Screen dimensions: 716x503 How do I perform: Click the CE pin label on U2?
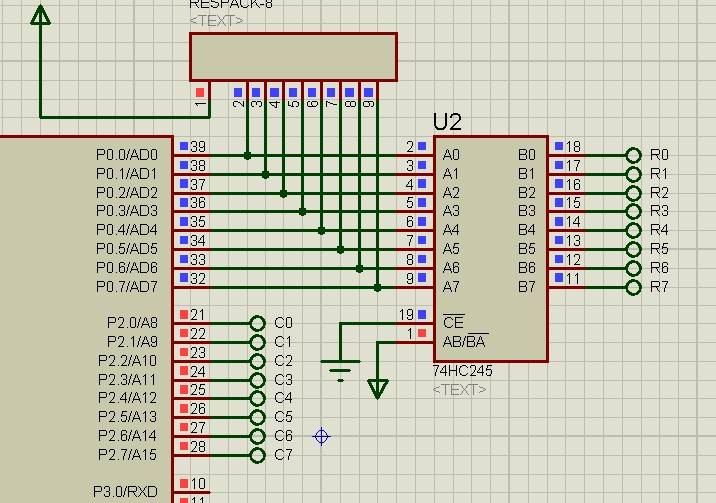pyautogui.click(x=453, y=322)
